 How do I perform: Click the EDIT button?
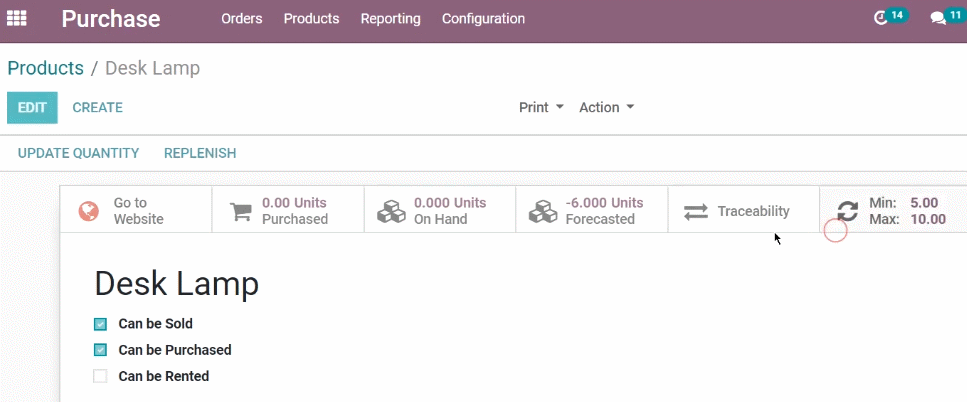[32, 107]
